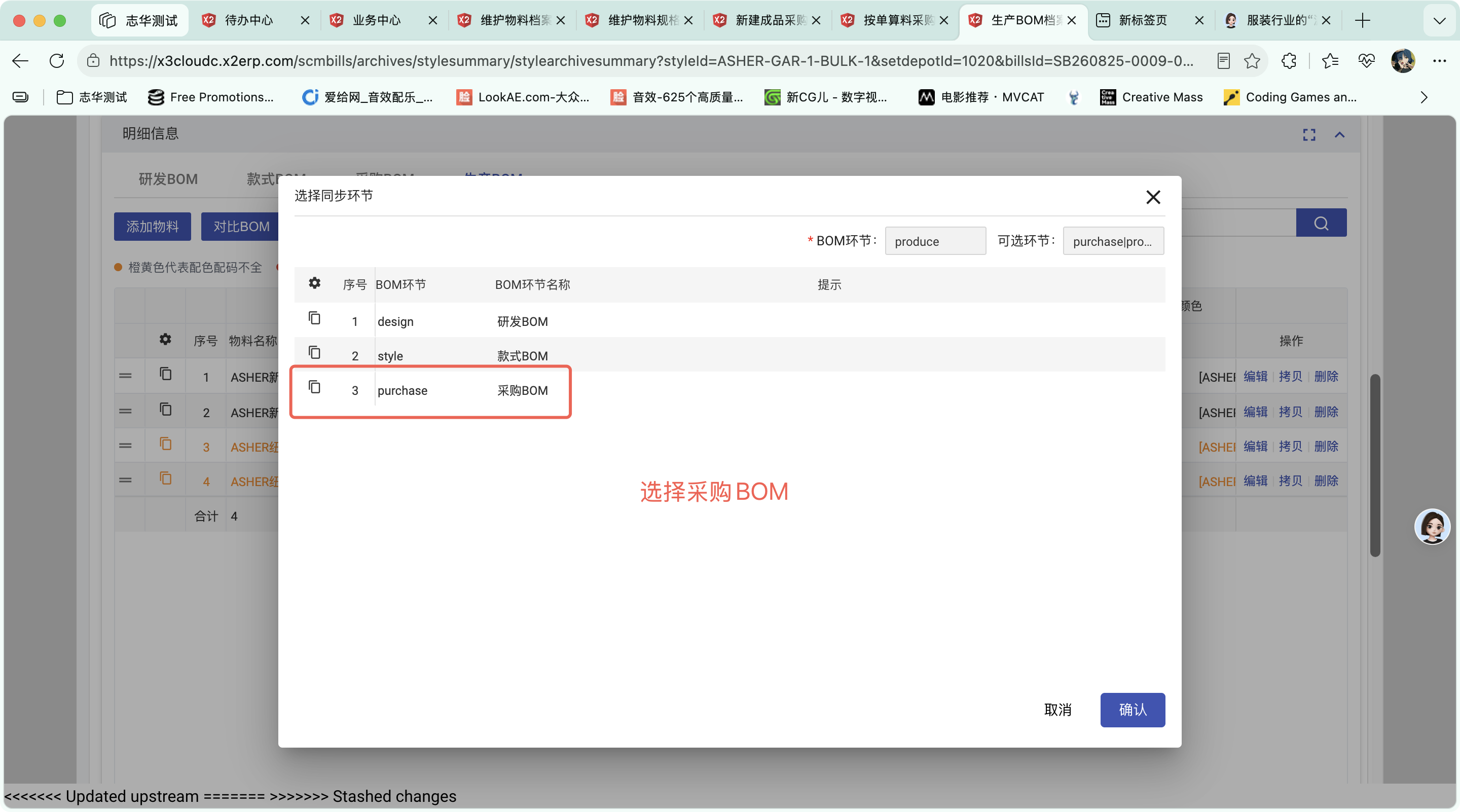Cancel with the 取消 button
1460x812 pixels.
coord(1057,710)
